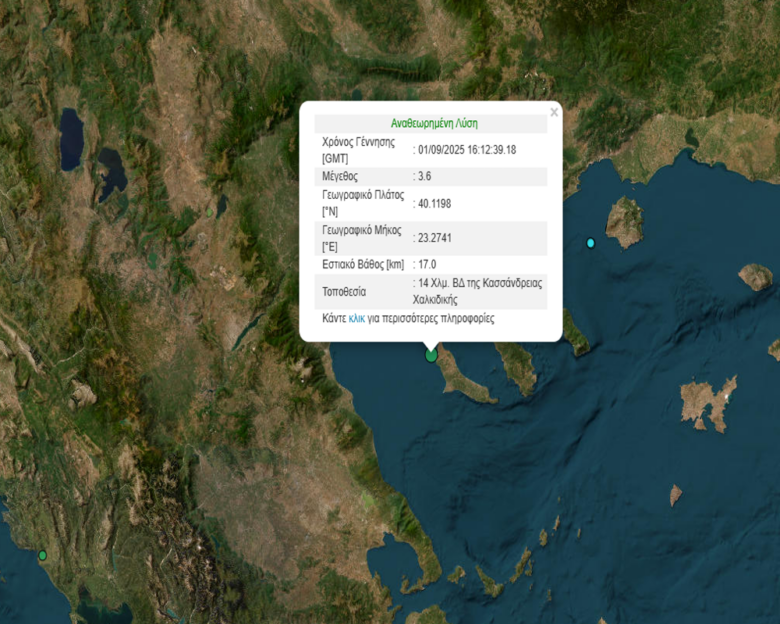The height and width of the screenshot is (624, 780).
Task: Click the location text '14 Χλμ. ΒΔ της Κασσάνδρειας'
Action: pyautogui.click(x=480, y=283)
